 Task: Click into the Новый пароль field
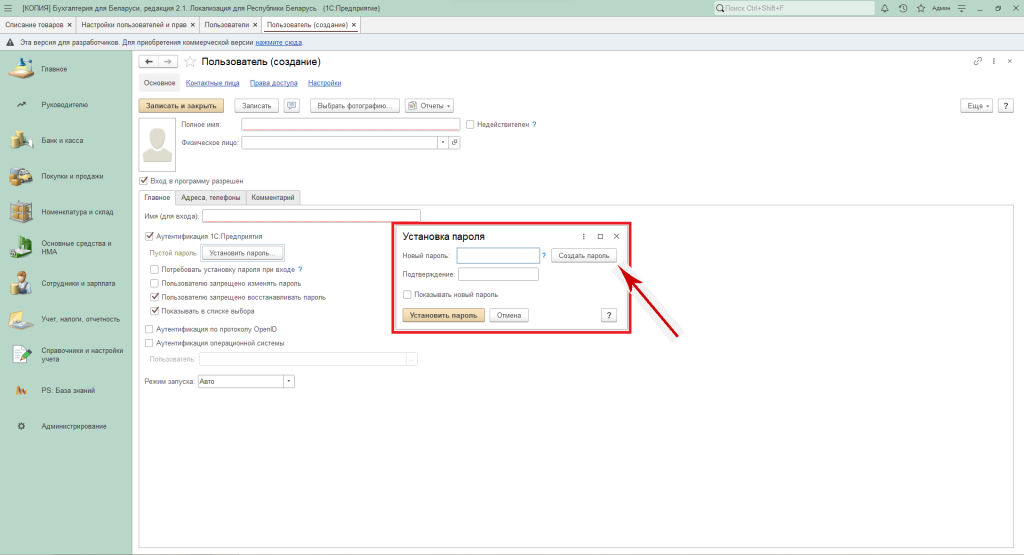tap(497, 256)
